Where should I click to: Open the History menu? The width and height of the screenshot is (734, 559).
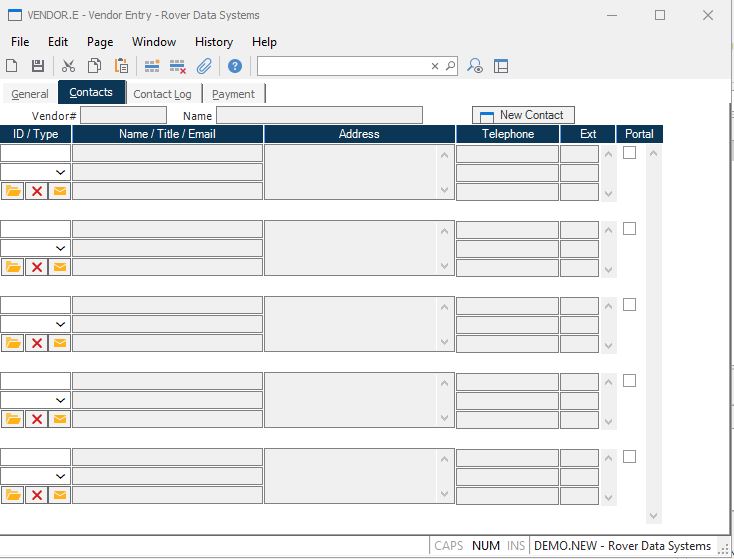[213, 42]
